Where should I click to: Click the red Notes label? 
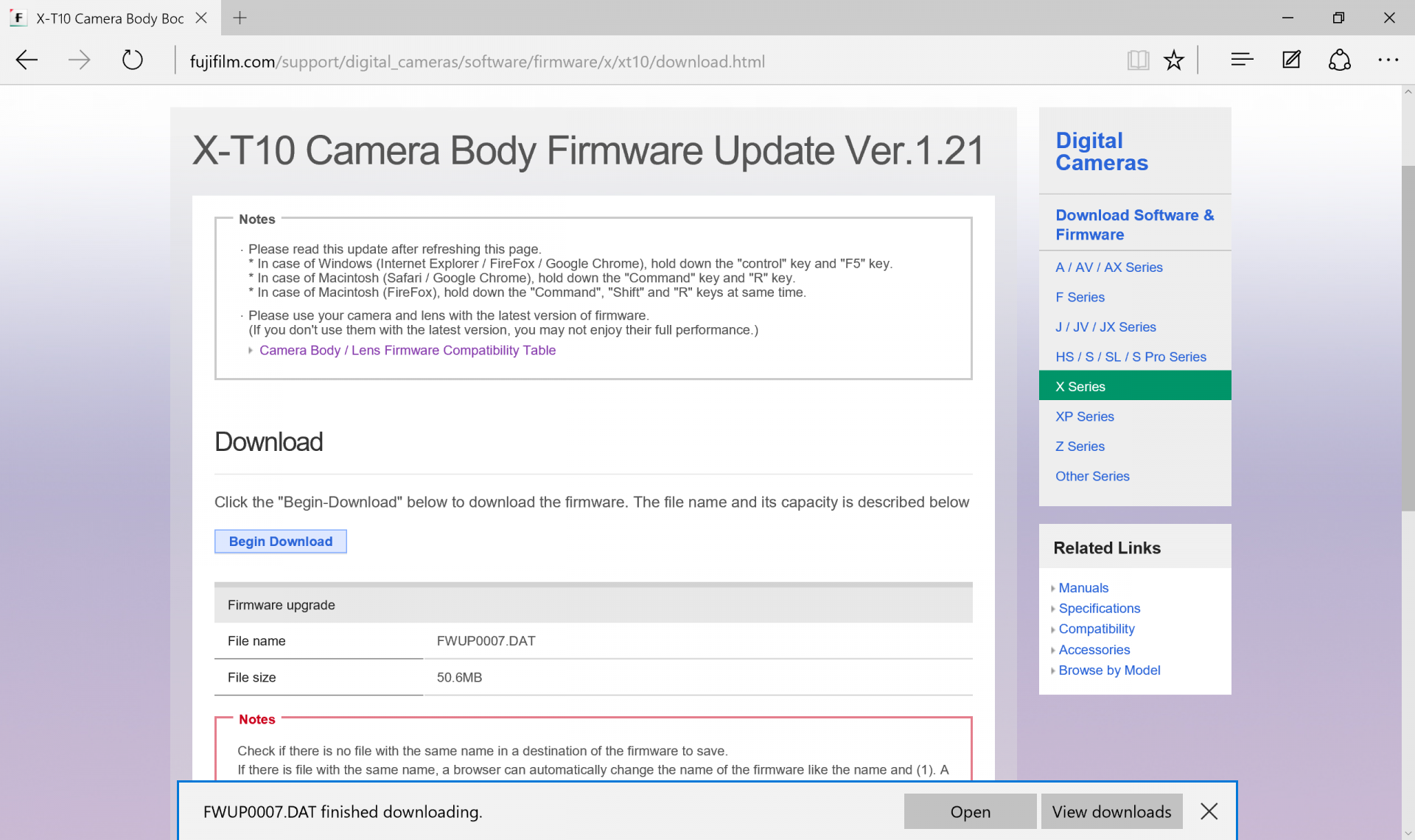256,720
